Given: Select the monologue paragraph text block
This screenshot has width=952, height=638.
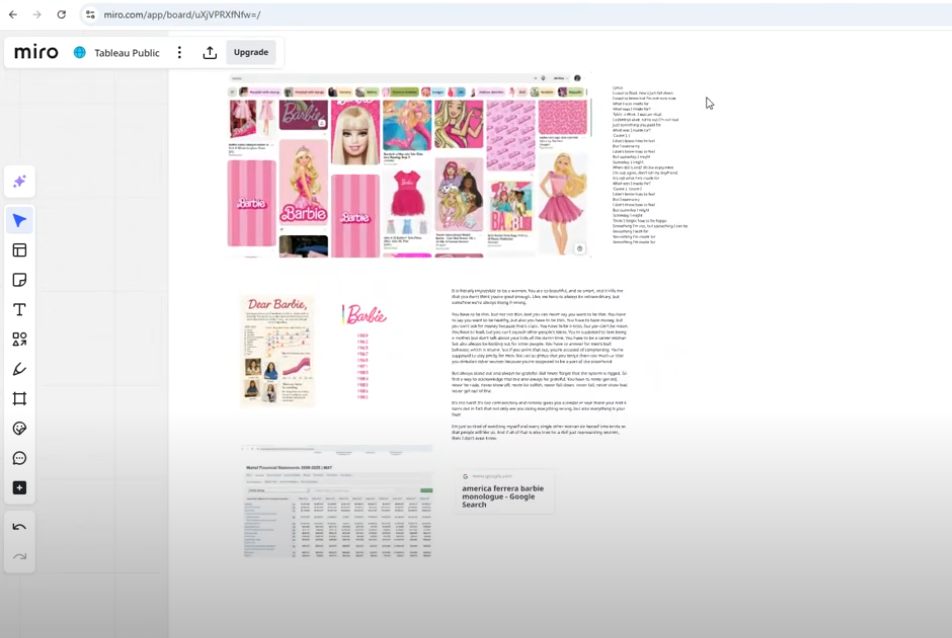Looking at the screenshot, I should 539,364.
